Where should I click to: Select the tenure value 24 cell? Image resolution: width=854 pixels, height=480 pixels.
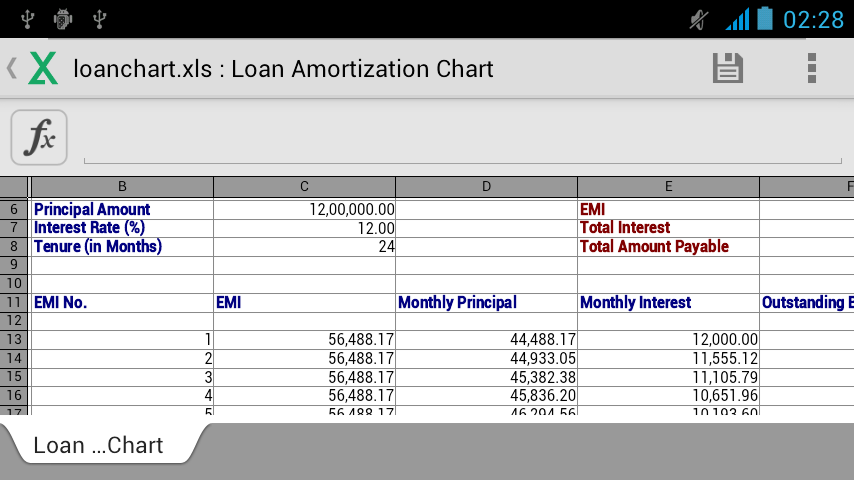304,246
